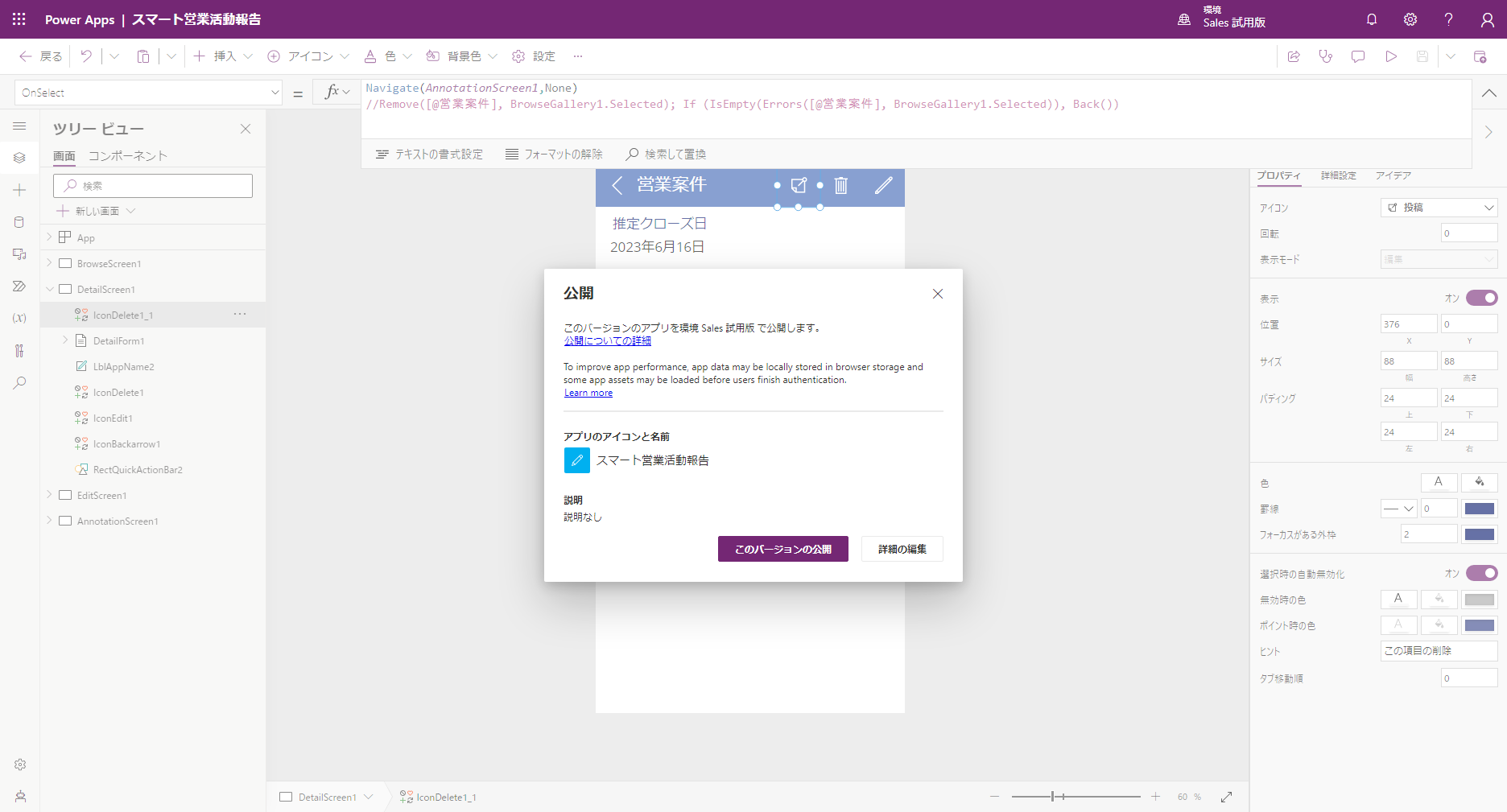Close the 公開 dialog
The height and width of the screenshot is (812, 1507).
click(x=938, y=294)
